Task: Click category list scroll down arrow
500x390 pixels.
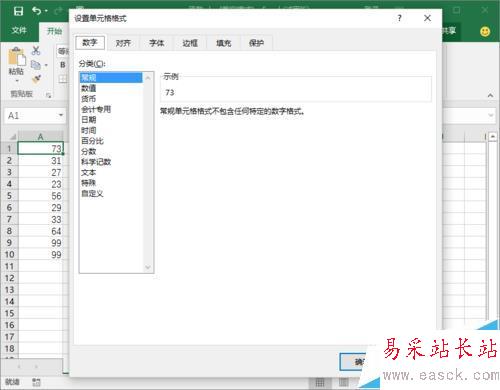Action: 148,267
